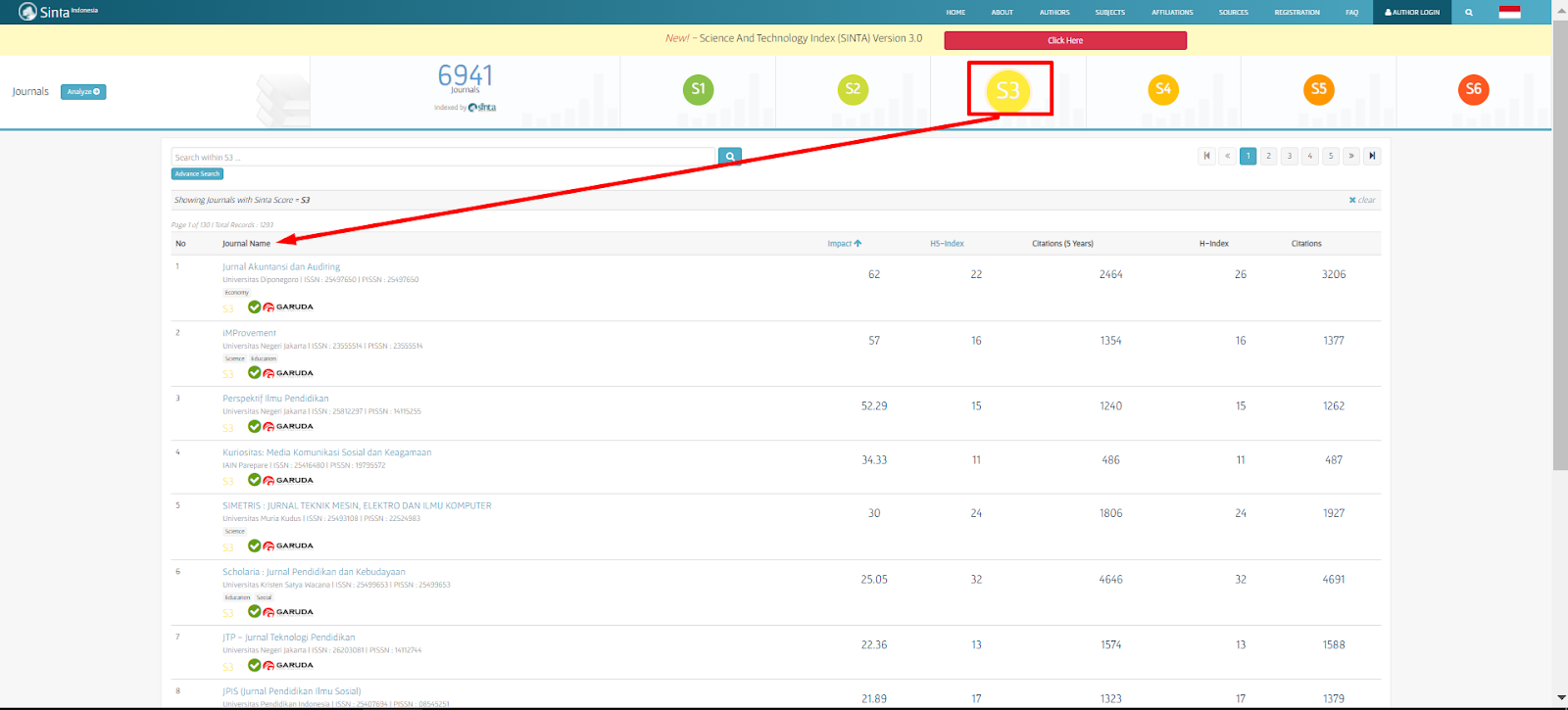Go to results page 4

point(1309,156)
